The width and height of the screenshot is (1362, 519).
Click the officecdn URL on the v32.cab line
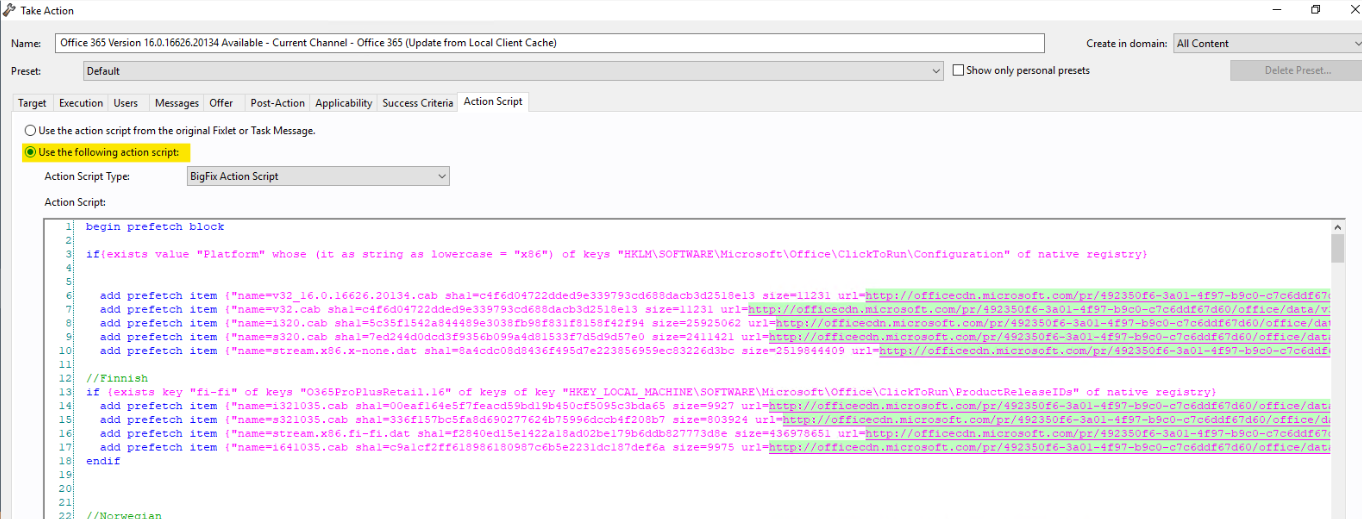pyautogui.click(x=1039, y=310)
